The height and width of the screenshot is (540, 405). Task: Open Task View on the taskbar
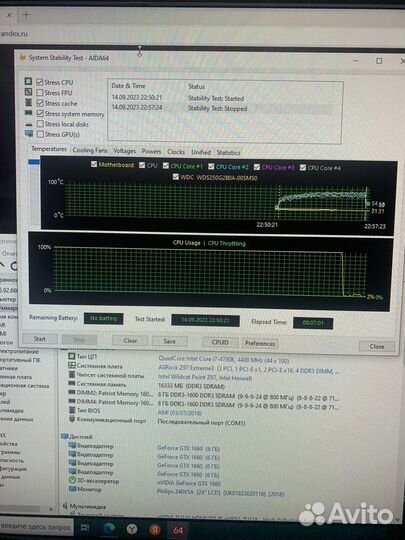[85, 527]
